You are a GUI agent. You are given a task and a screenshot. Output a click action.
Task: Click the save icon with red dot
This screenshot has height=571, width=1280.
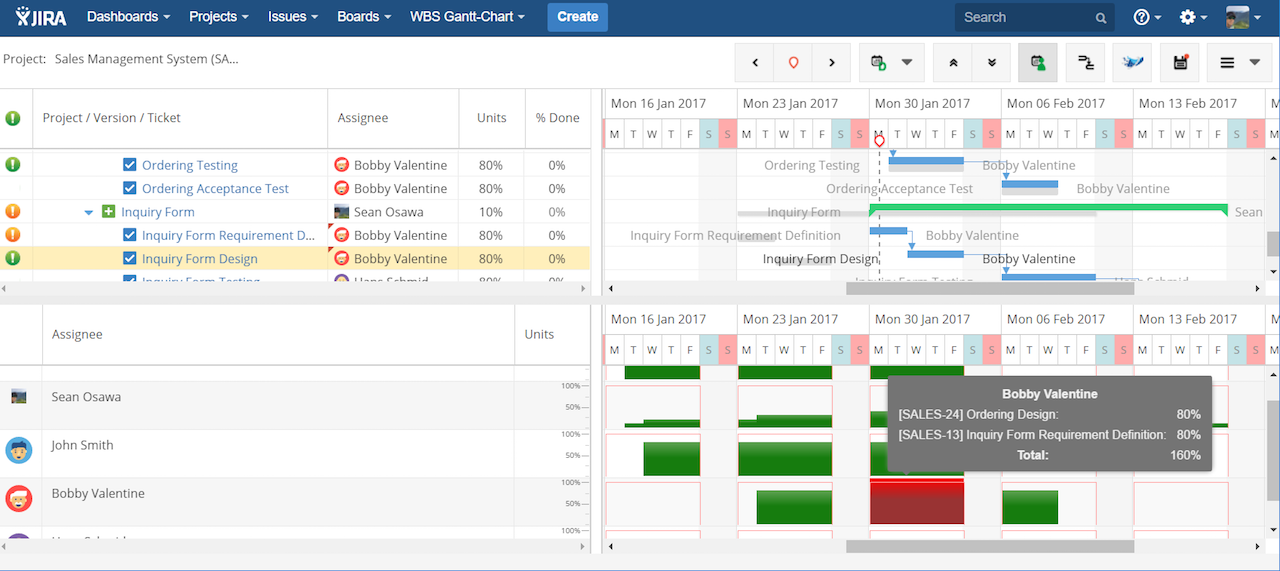1180,63
